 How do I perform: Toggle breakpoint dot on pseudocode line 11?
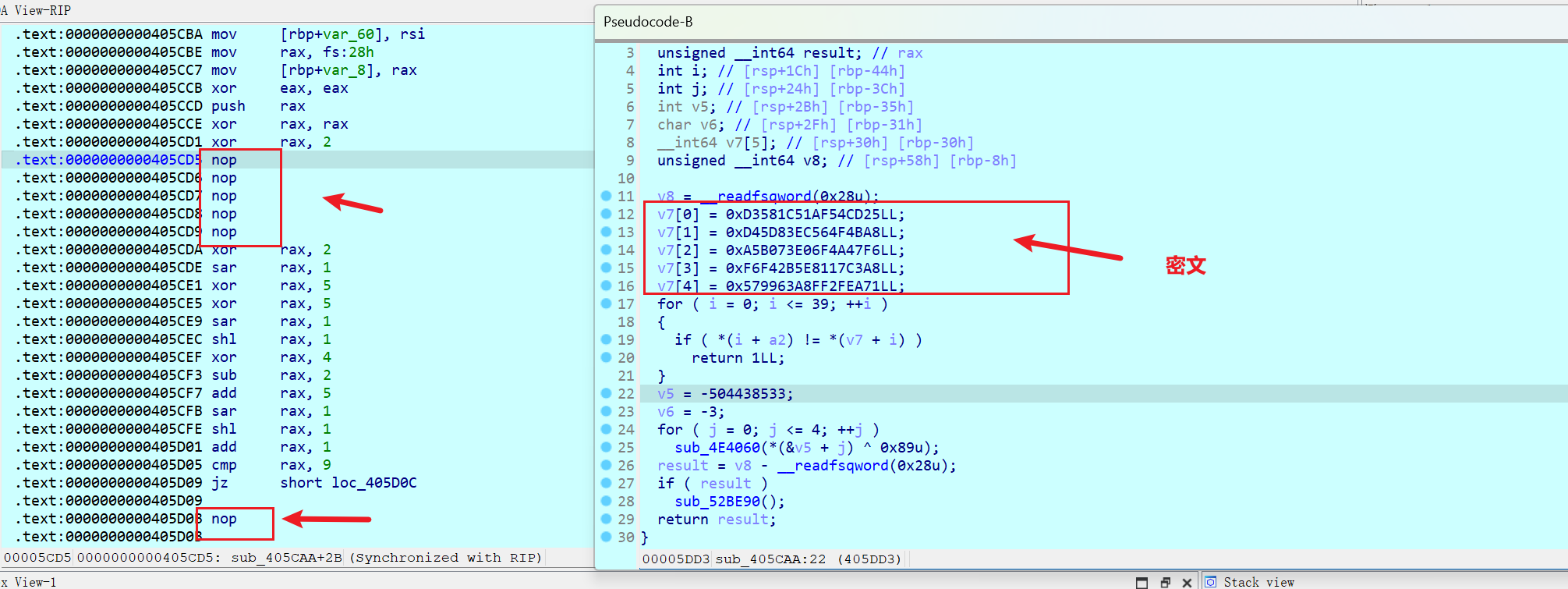(x=606, y=196)
